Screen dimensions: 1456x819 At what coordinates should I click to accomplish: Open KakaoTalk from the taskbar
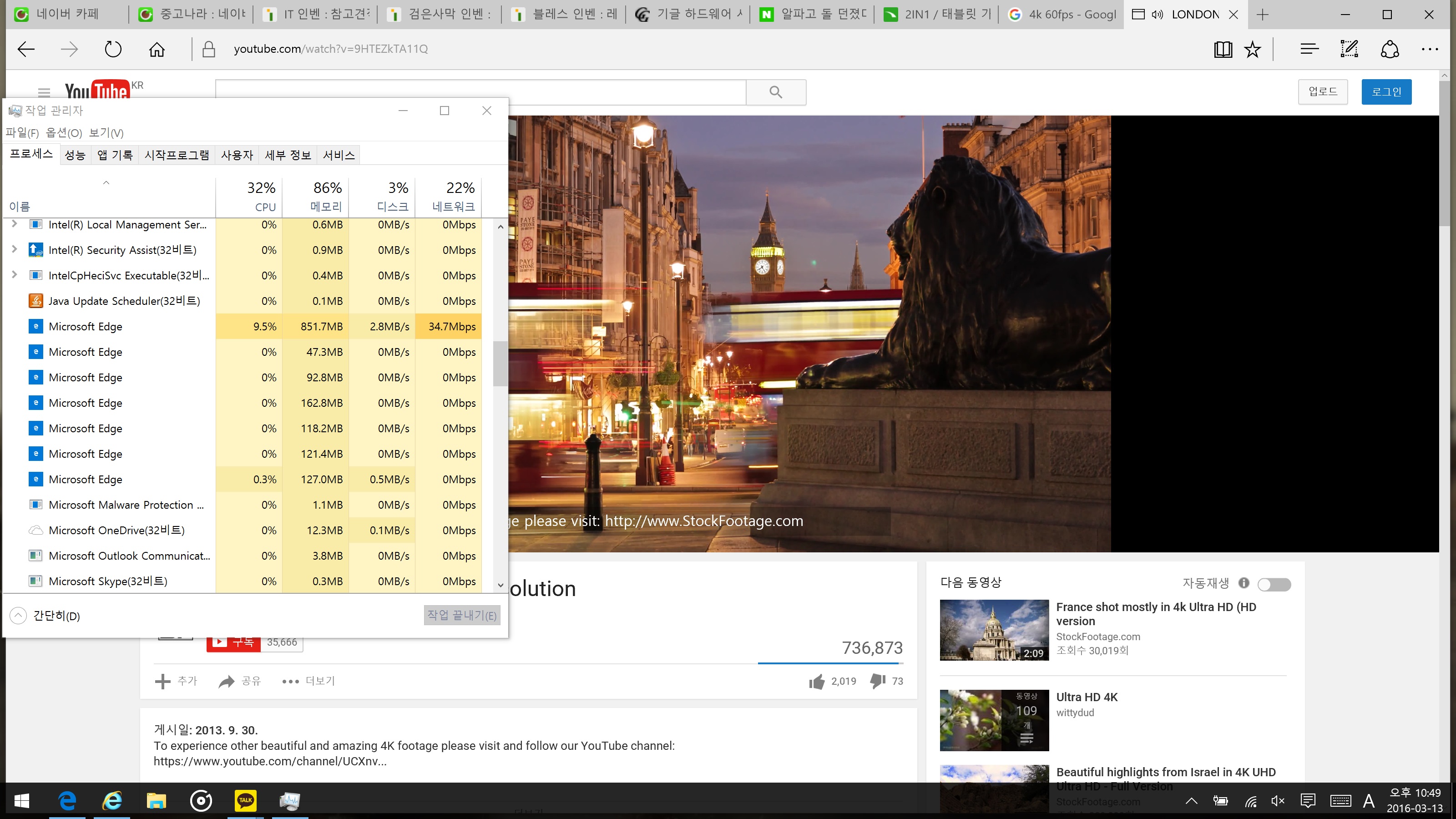(245, 800)
